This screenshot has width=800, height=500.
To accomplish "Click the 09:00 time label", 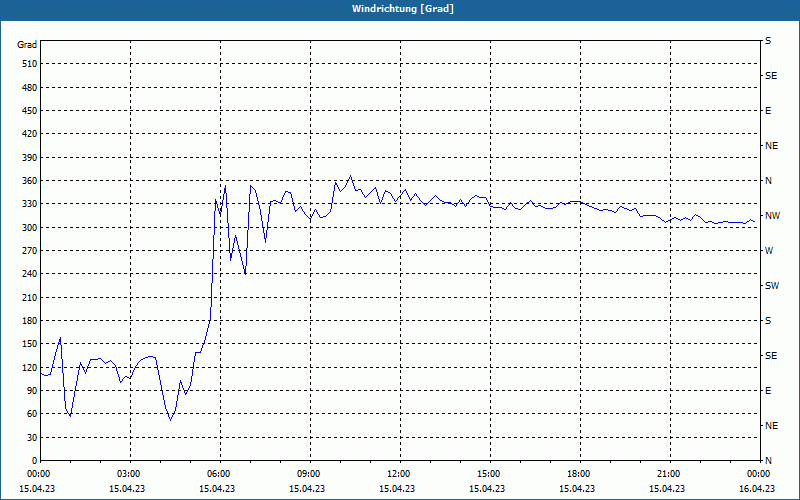I will coord(308,474).
